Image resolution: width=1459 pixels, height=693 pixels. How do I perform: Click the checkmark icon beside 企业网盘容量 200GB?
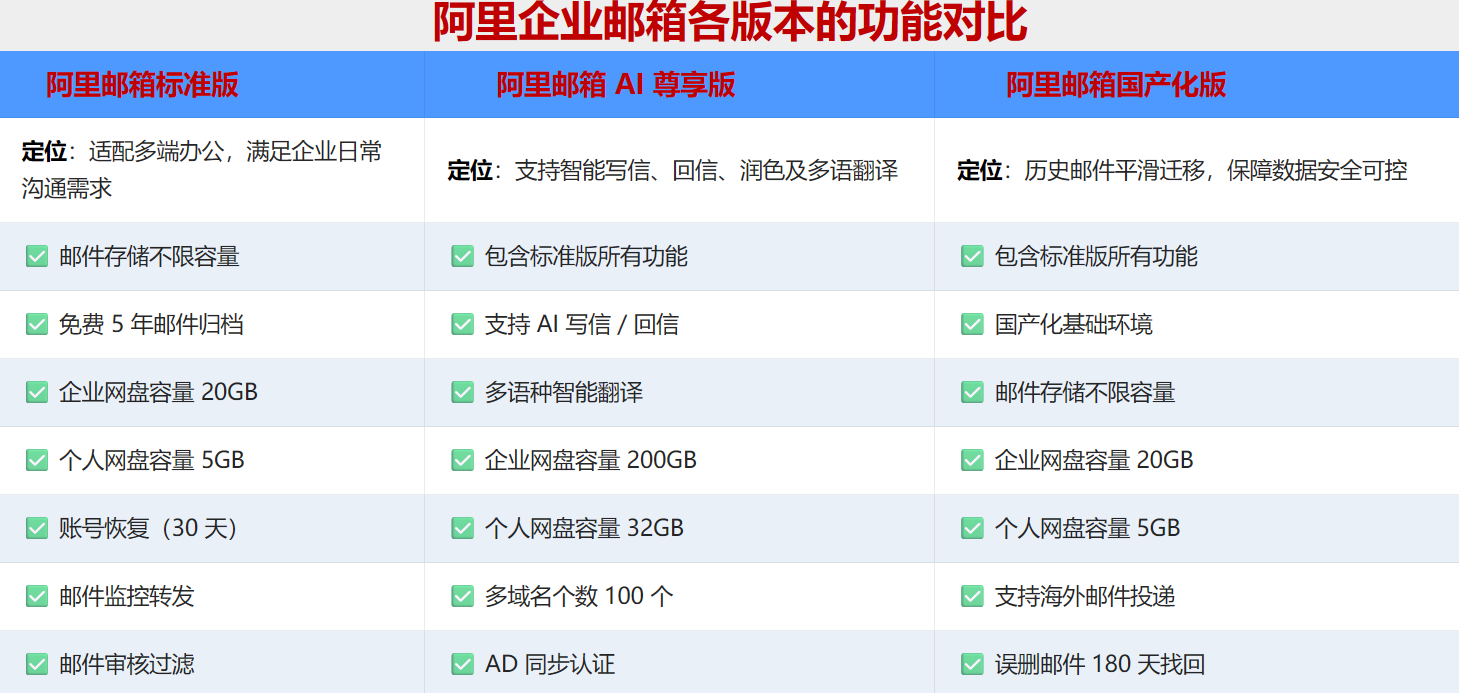462,460
